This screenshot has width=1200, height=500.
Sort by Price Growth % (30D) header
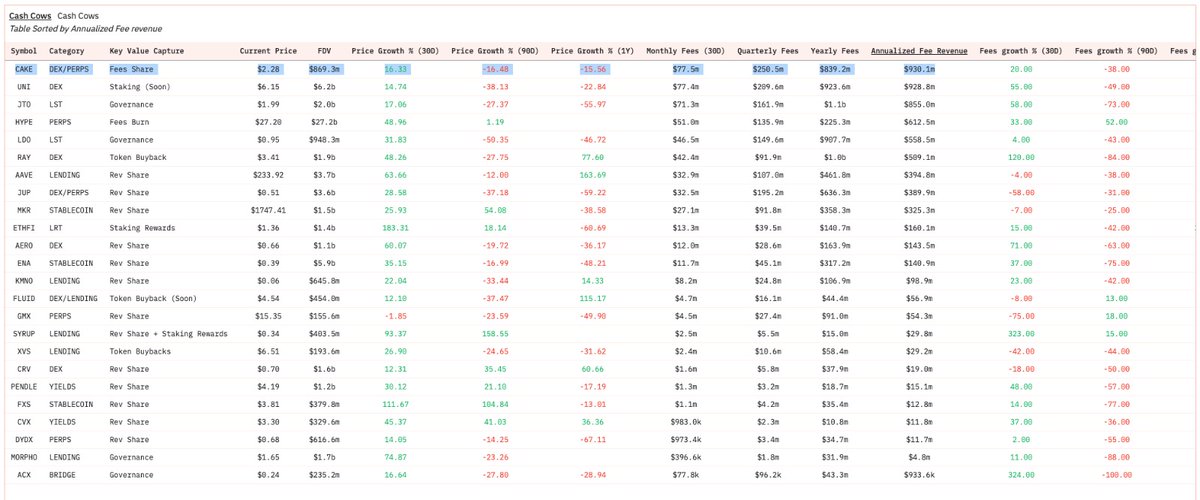[x=394, y=51]
